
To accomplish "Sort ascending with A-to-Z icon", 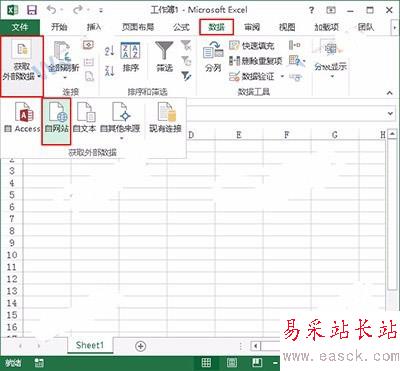I will pyautogui.click(x=109, y=50).
